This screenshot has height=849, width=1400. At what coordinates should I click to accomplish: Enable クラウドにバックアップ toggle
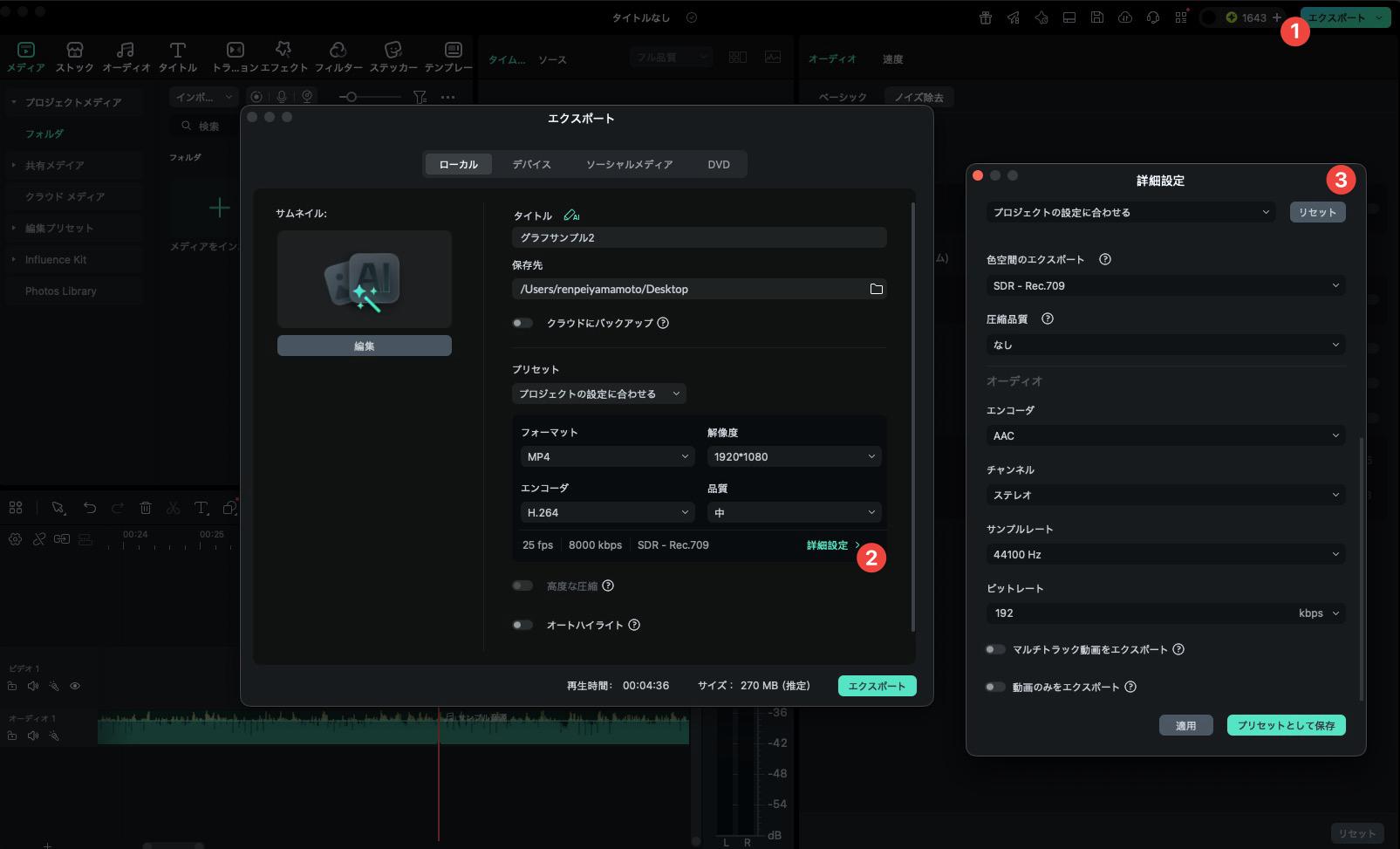pyautogui.click(x=522, y=322)
